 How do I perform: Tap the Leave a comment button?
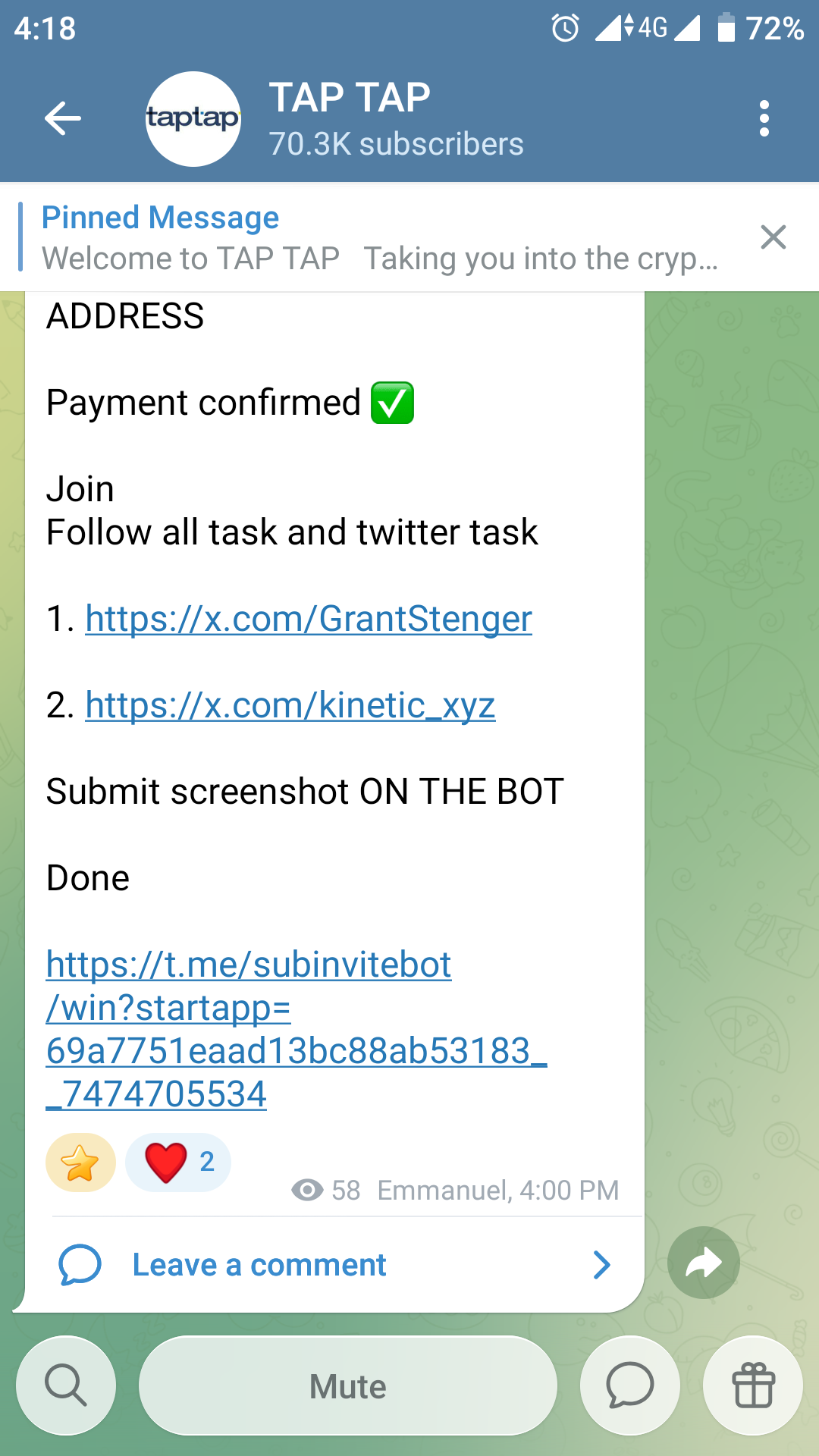(x=259, y=1265)
